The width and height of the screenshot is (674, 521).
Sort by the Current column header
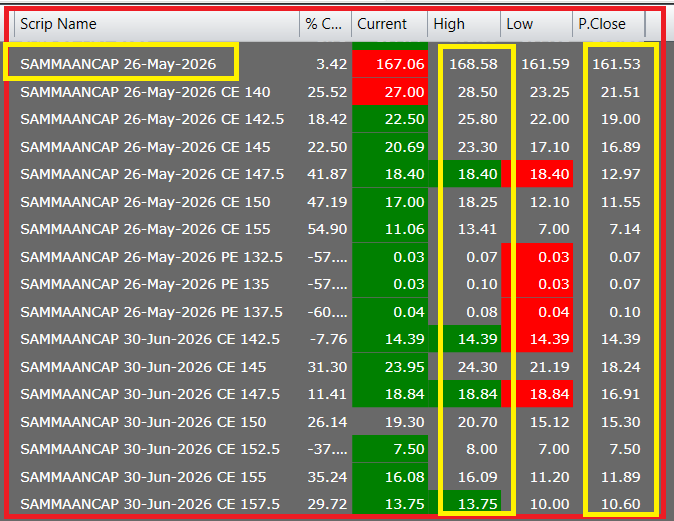tap(389, 24)
